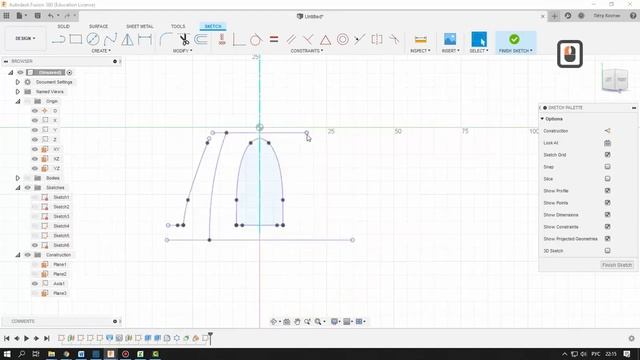Apply the Curvature constraint

pyautogui.click(x=394, y=40)
